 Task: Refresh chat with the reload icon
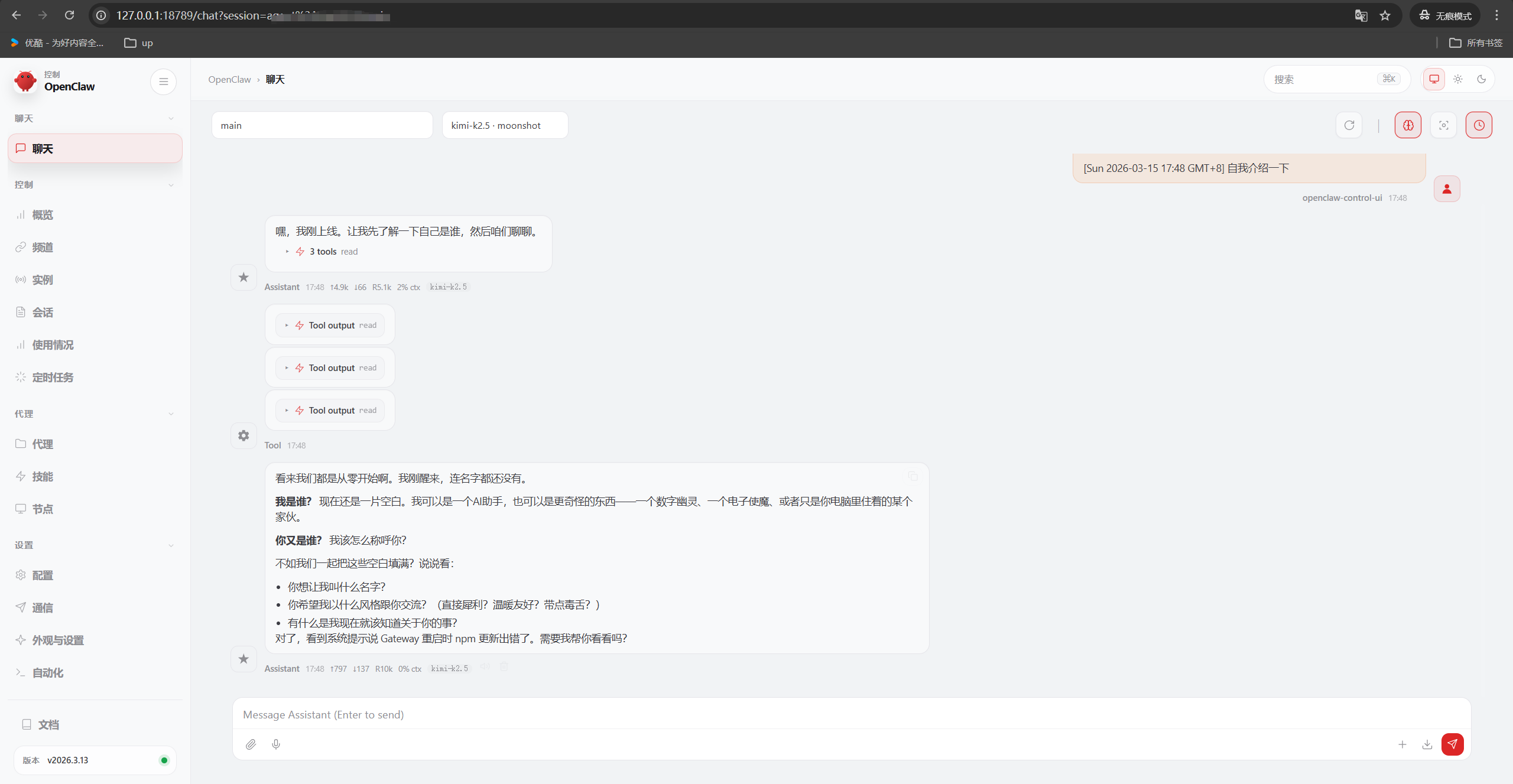[1349, 125]
